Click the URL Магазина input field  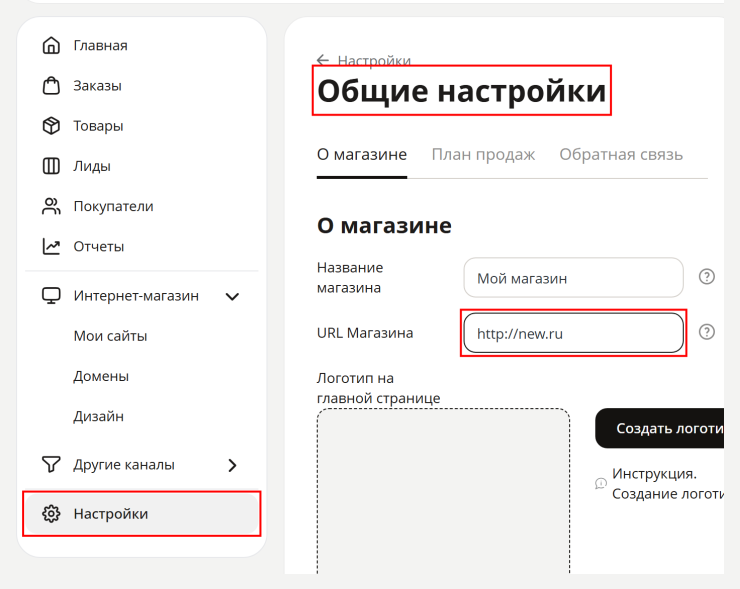[573, 333]
